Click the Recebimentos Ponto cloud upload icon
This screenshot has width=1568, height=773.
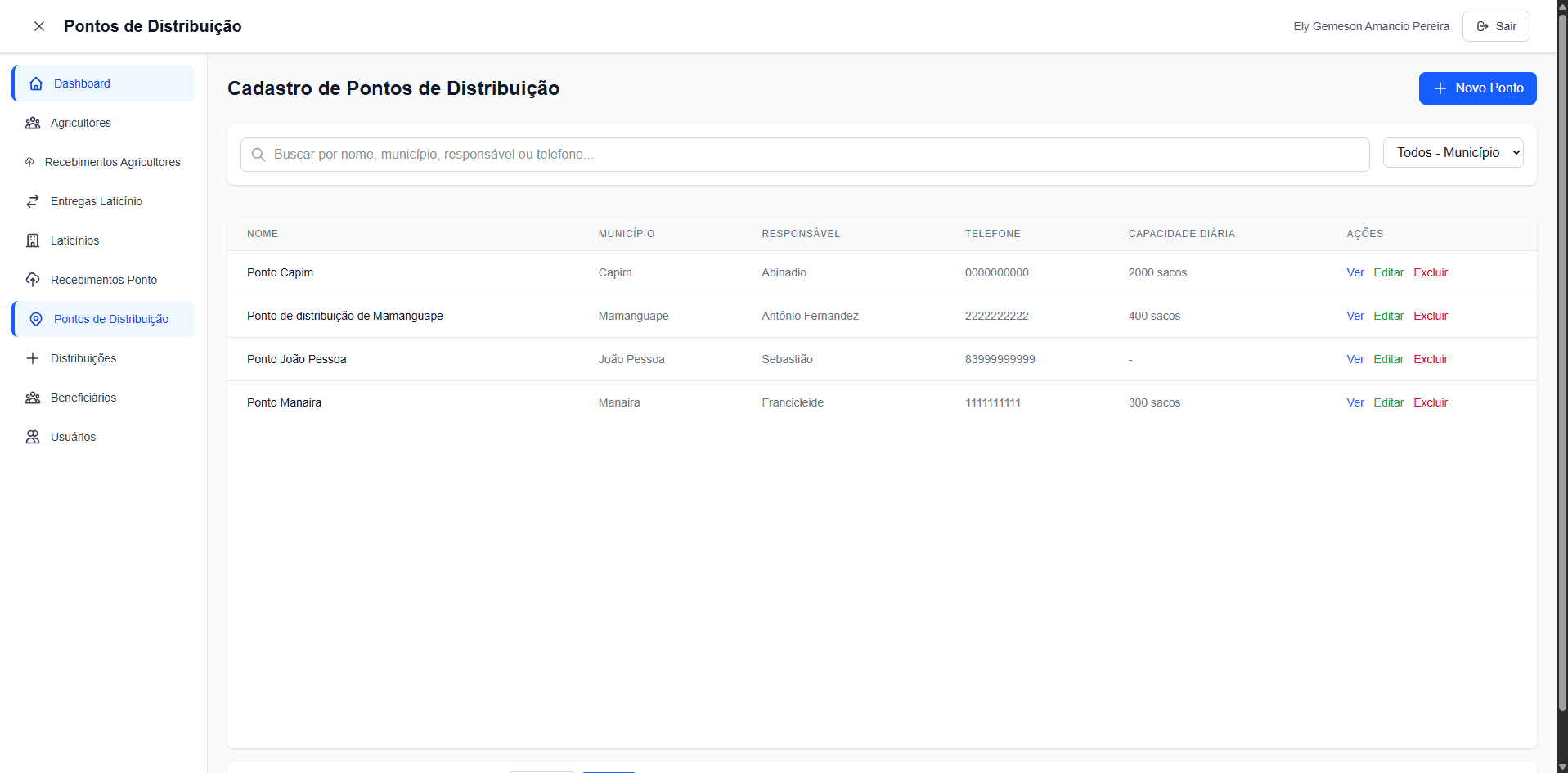tap(33, 280)
